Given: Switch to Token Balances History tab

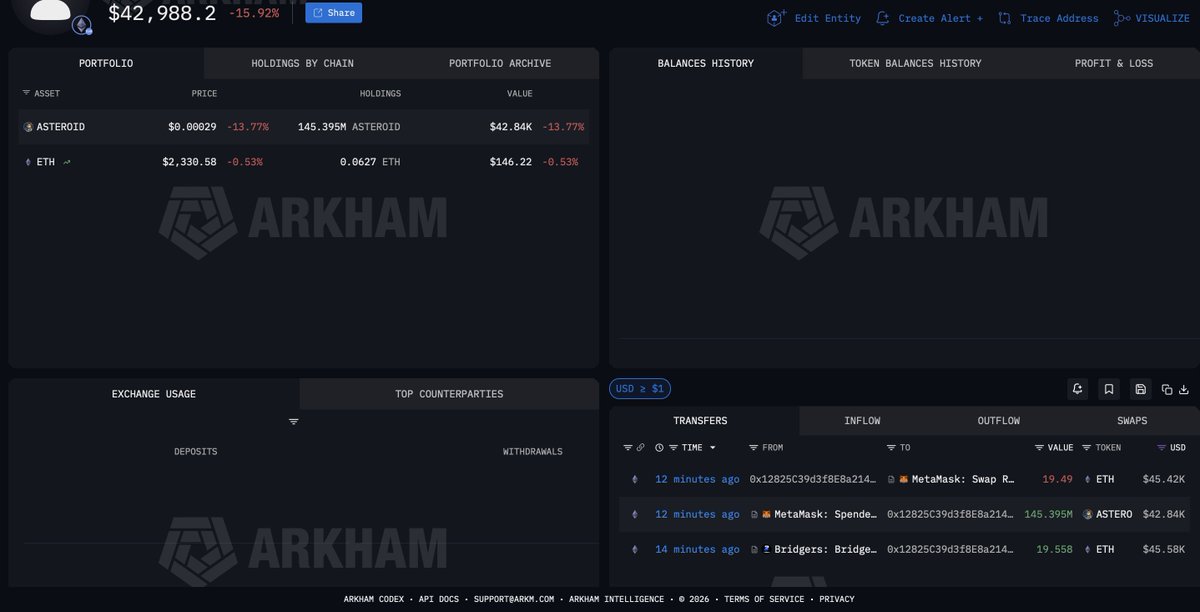Looking at the screenshot, I should (x=915, y=63).
